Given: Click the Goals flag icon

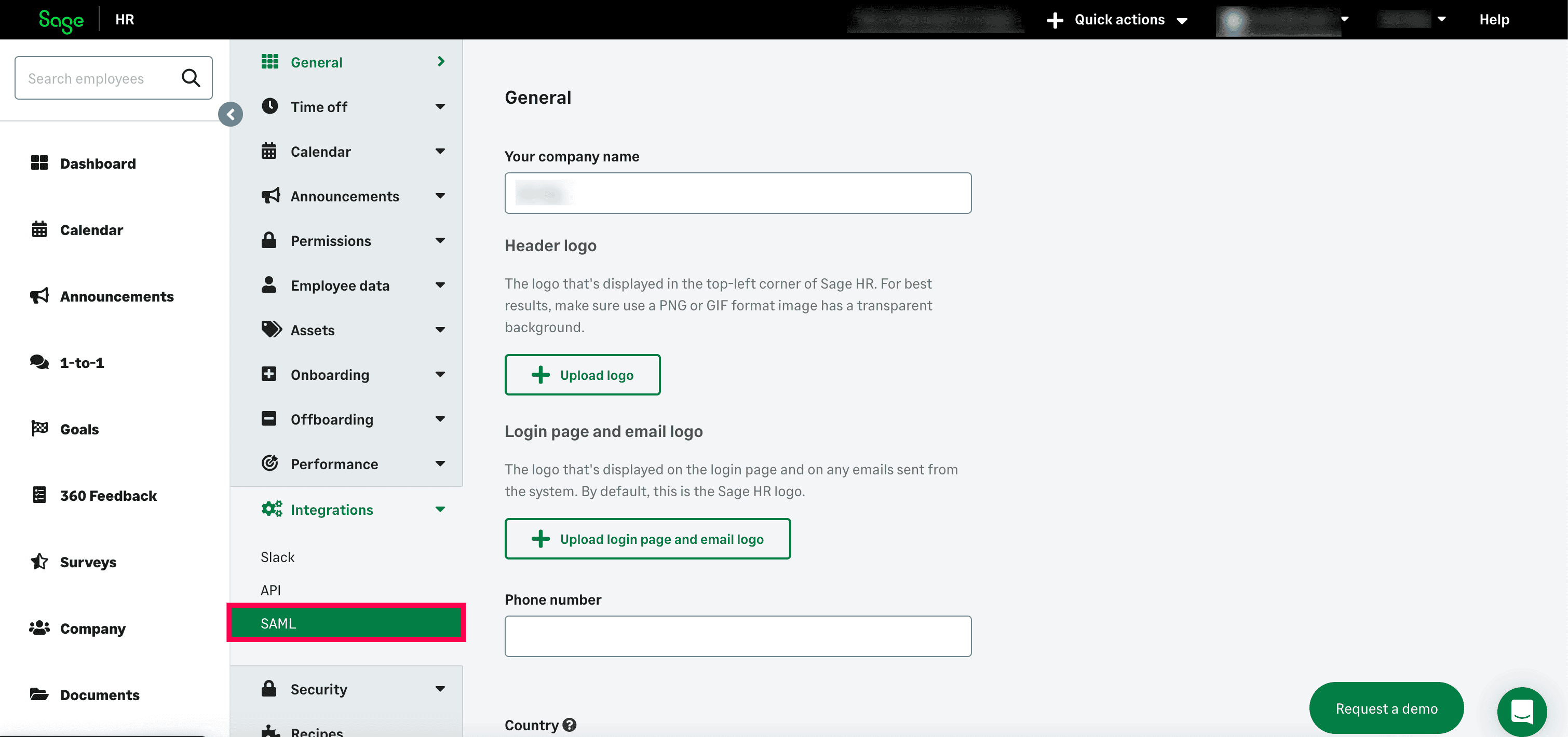Looking at the screenshot, I should (x=39, y=428).
